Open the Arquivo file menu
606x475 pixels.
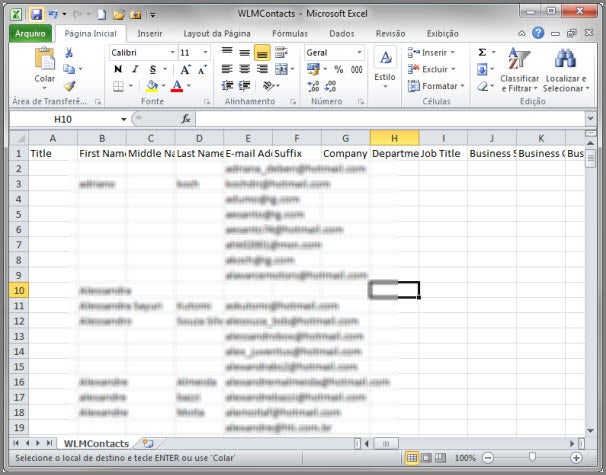(x=30, y=33)
